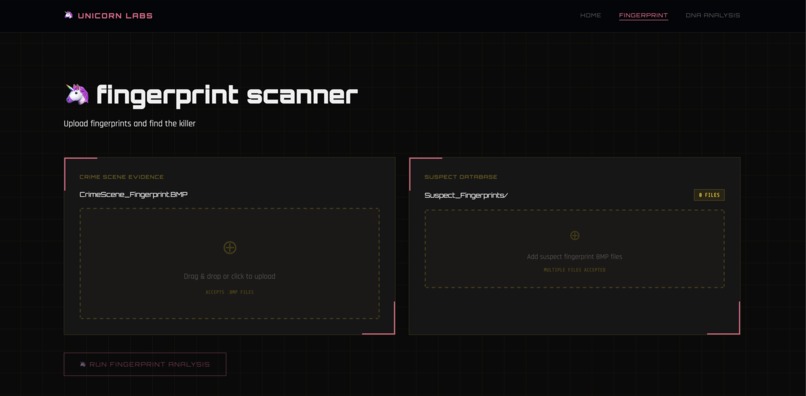806x396 pixels.
Task: Click the unicorn emoji beside the title
Action: click(77, 95)
